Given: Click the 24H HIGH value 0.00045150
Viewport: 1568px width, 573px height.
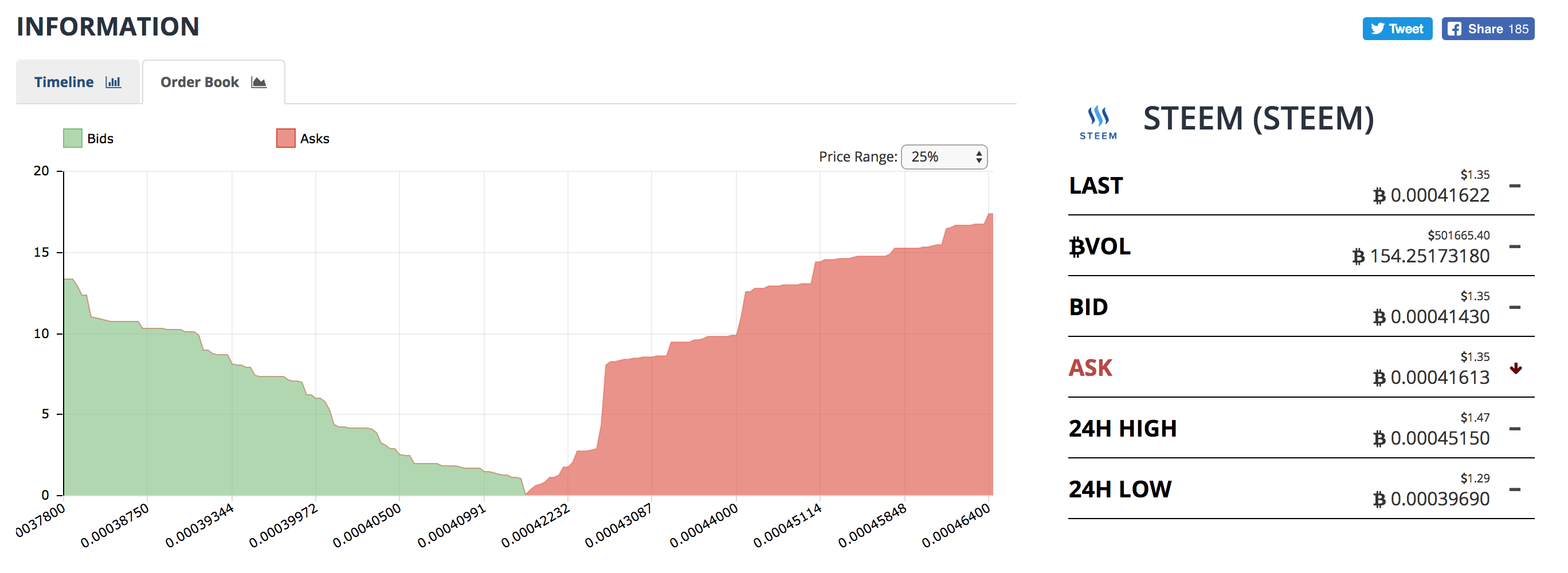Looking at the screenshot, I should click(x=1440, y=438).
